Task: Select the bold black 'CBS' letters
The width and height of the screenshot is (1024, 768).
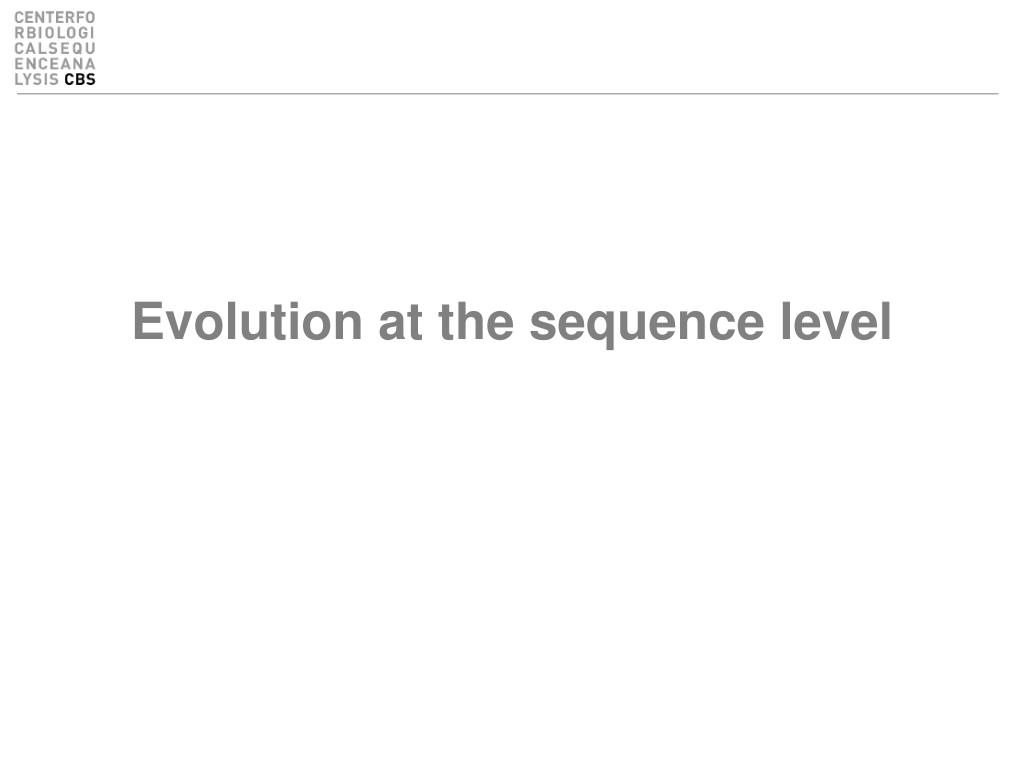Action: [80, 79]
